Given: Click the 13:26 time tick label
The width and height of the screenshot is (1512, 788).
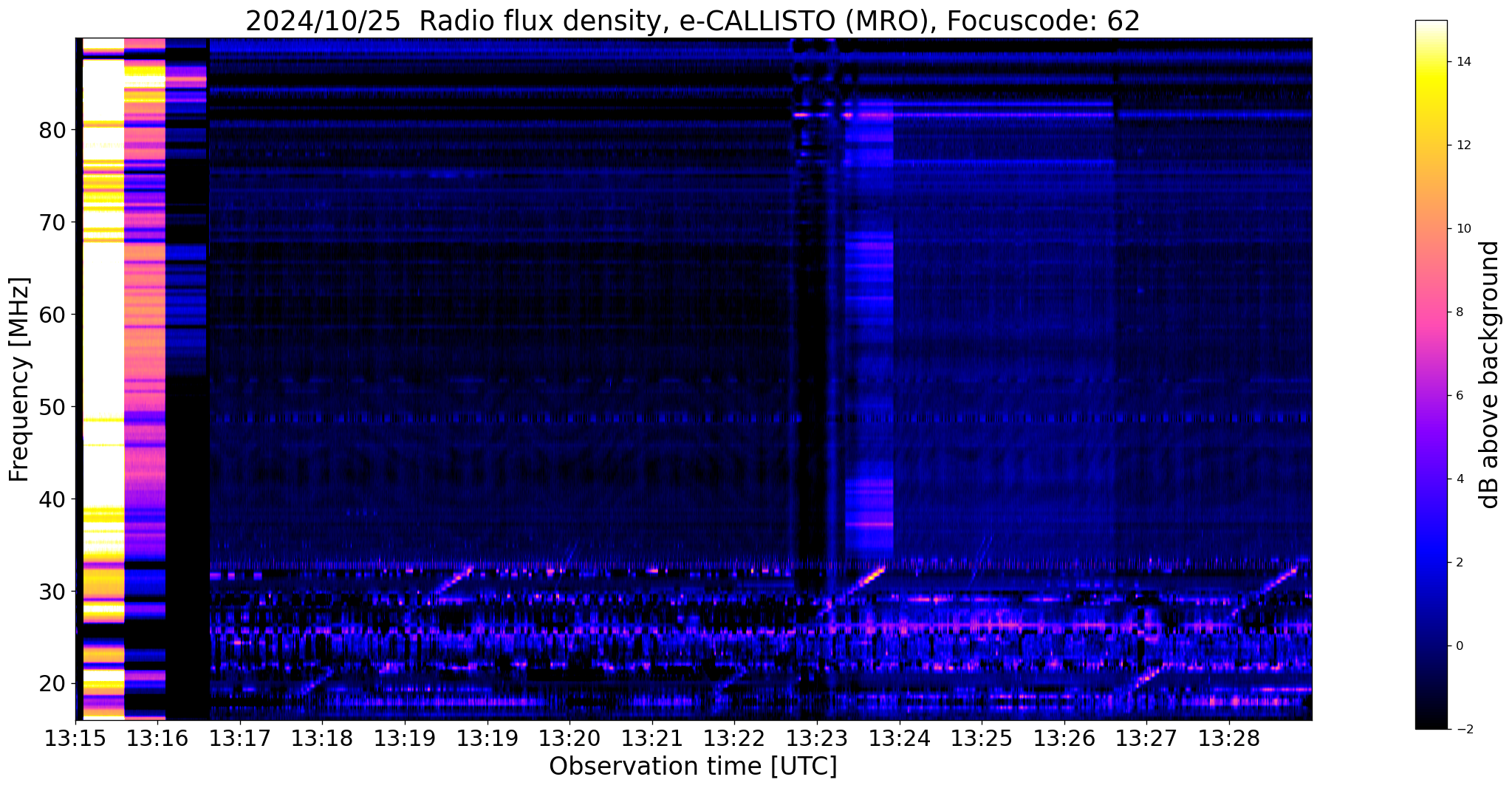Looking at the screenshot, I should click(1064, 739).
